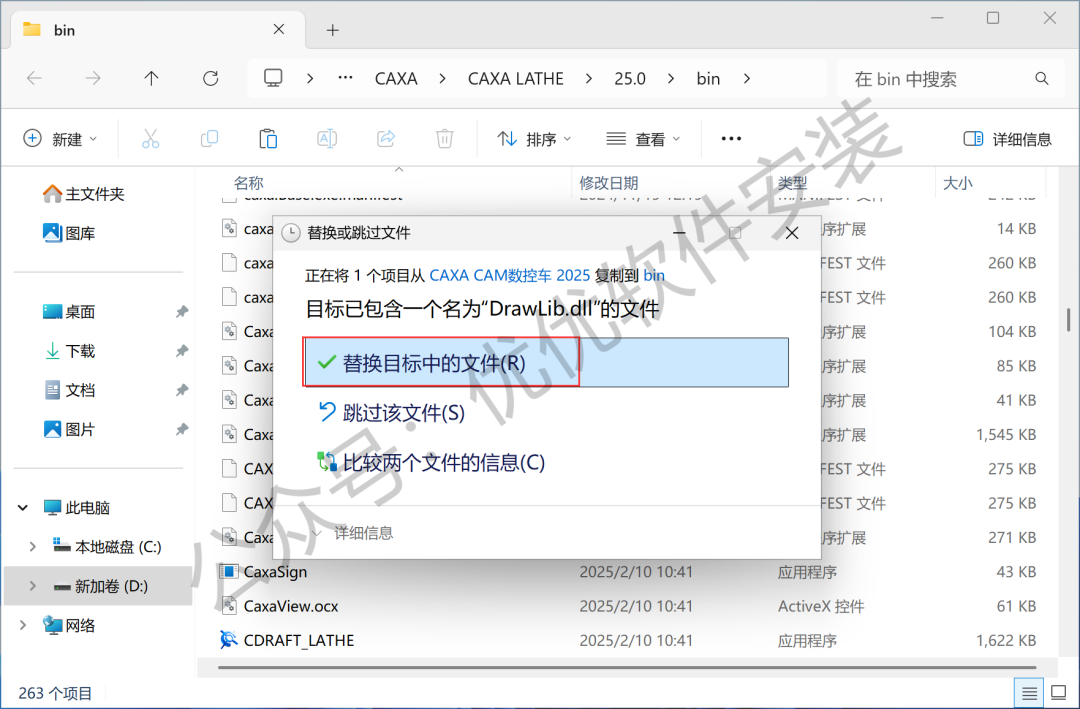
Task: Open the New dropdown menu
Action: 61,138
